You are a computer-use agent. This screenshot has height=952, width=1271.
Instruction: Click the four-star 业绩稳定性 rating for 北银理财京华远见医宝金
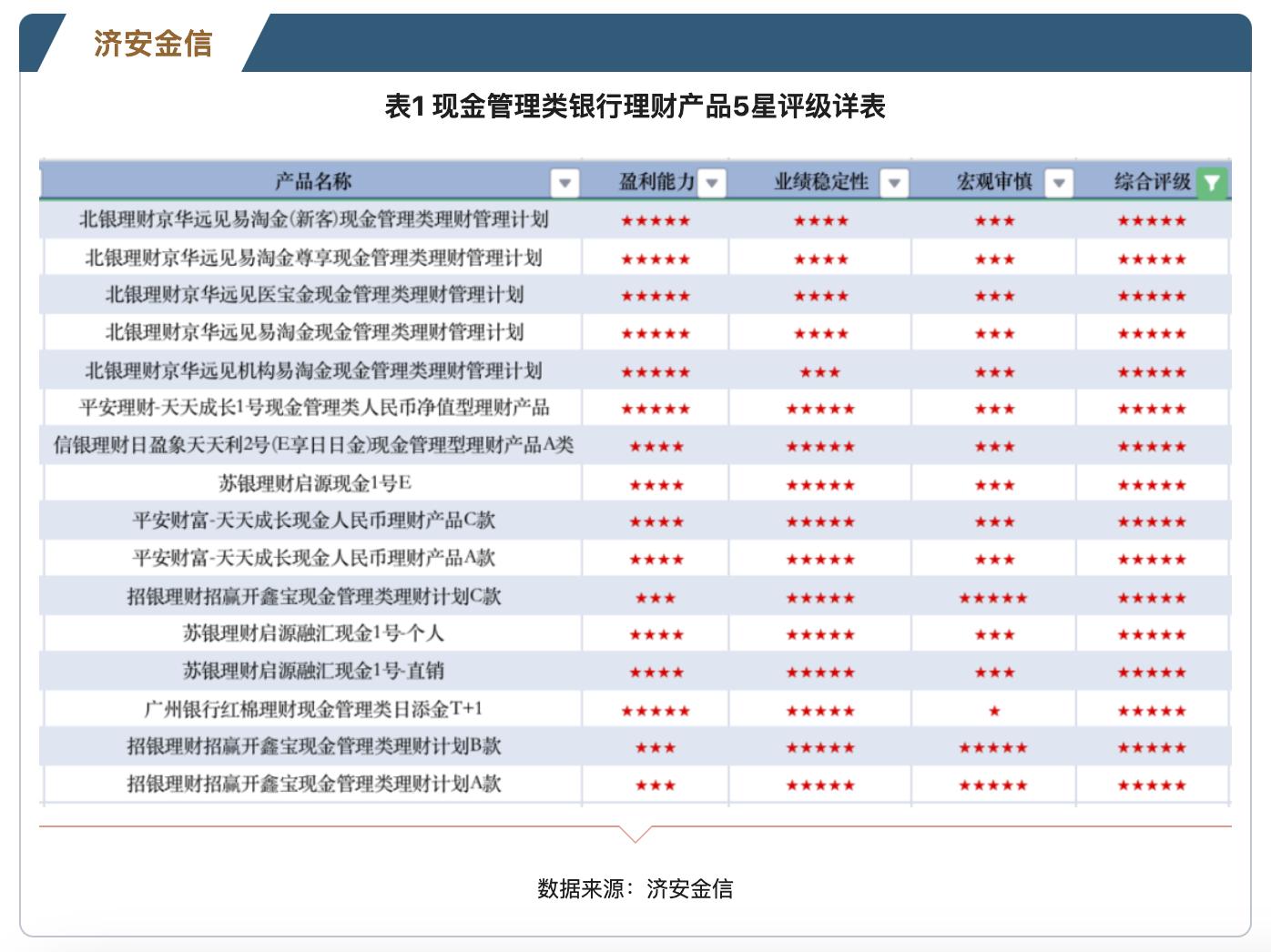point(819,294)
